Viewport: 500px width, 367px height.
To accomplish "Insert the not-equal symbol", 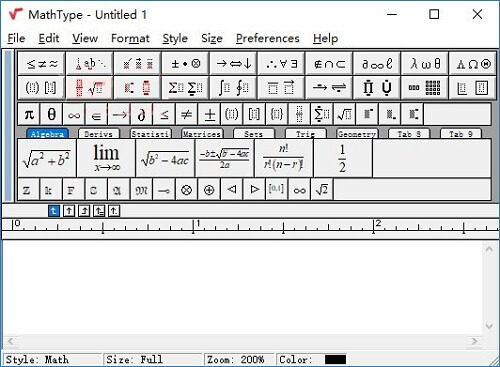I will (187, 114).
